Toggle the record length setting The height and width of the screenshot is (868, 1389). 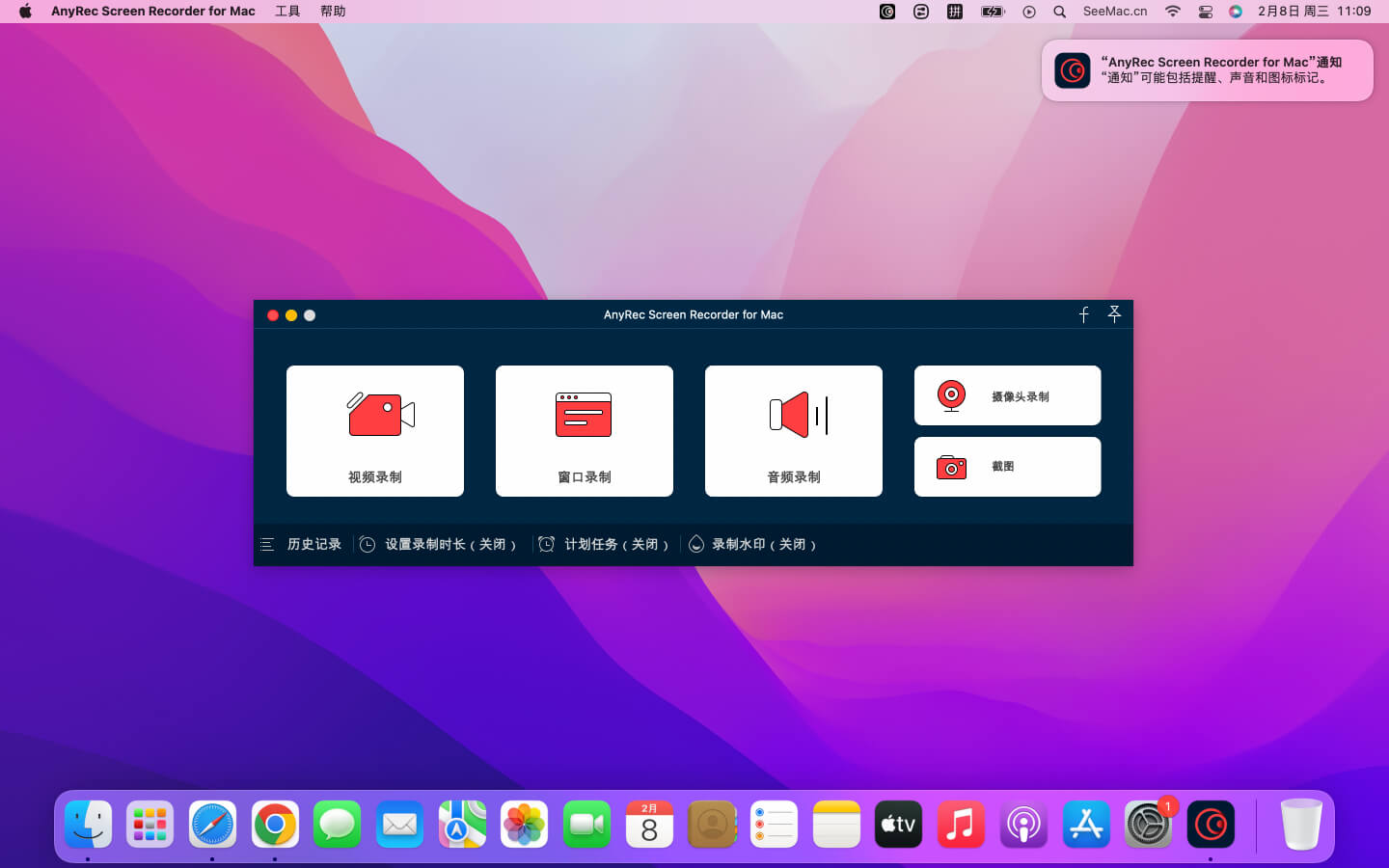440,545
